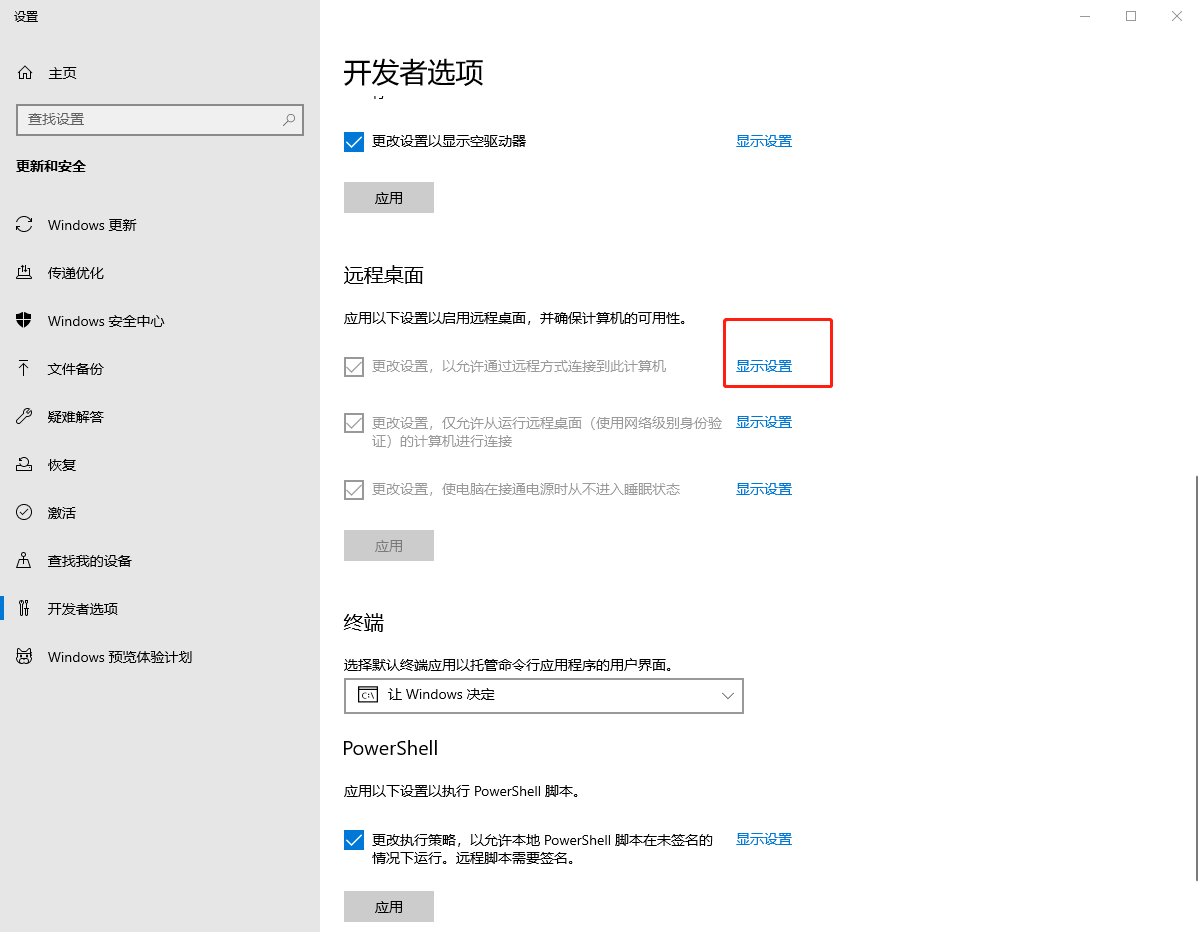This screenshot has height=932, width=1200.
Task: Select Find My Device in sidebar
Action: coord(89,561)
